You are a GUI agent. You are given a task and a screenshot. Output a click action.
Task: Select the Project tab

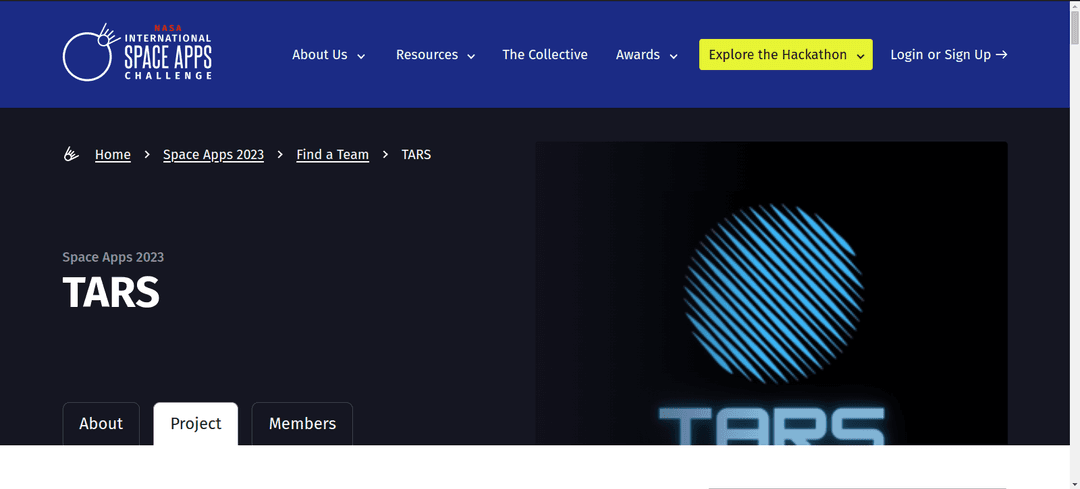(196, 424)
